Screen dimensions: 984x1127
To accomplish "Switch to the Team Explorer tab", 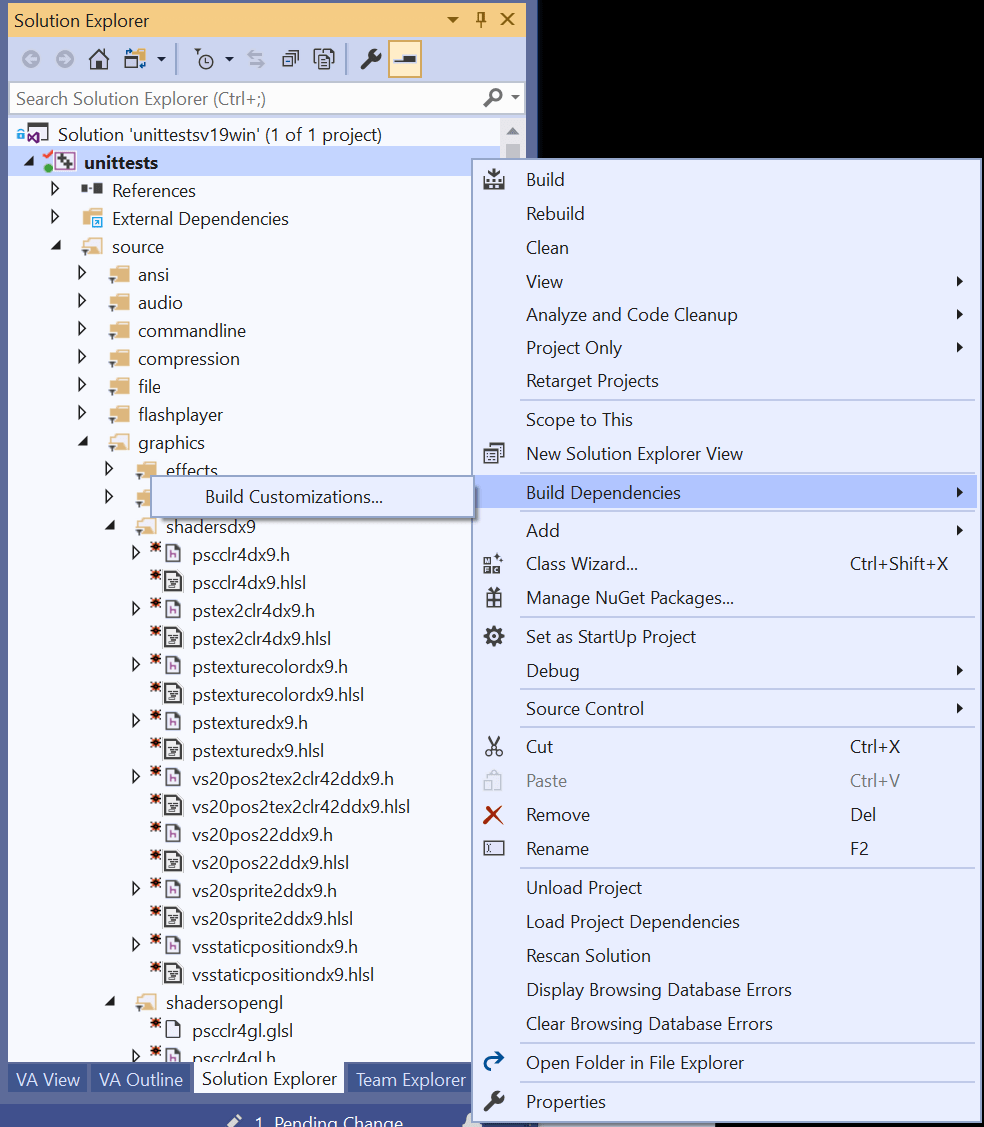I will tap(410, 1079).
